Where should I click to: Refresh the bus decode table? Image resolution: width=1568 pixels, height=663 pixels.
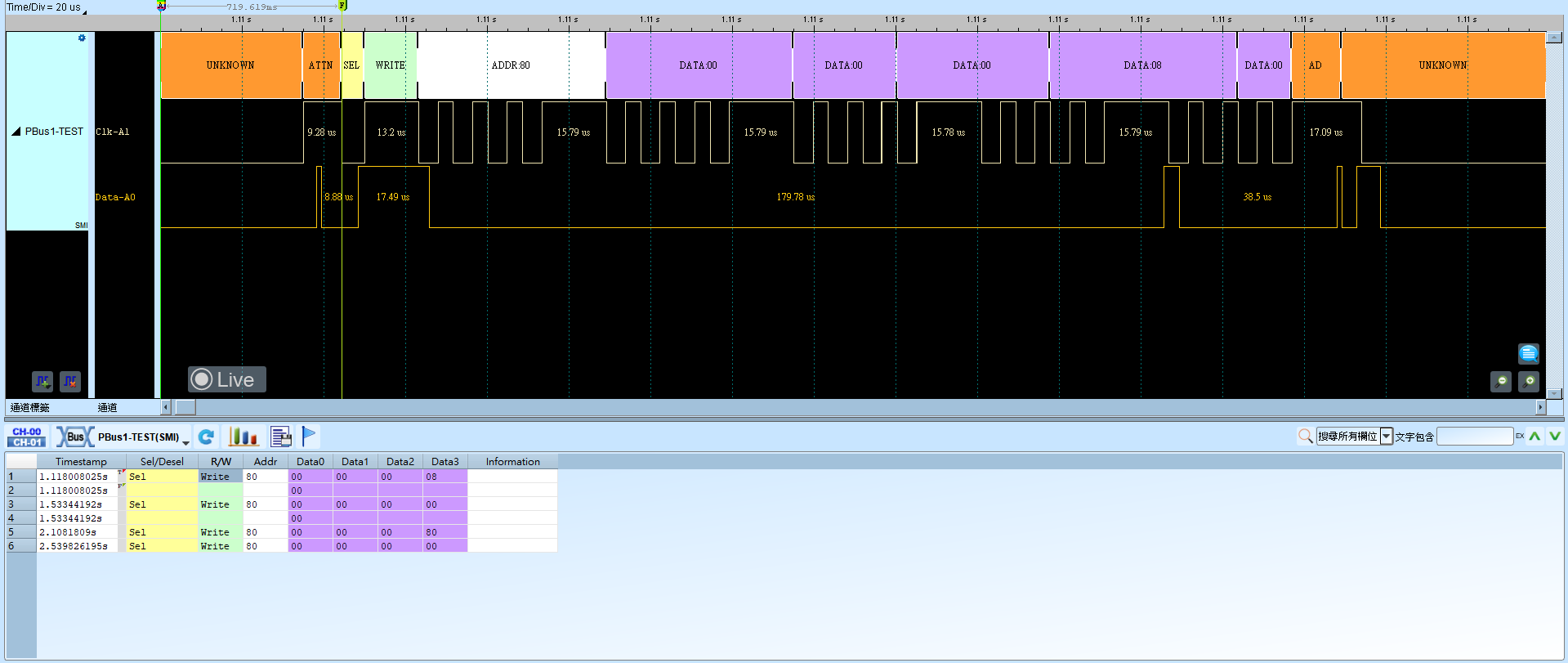click(x=207, y=437)
